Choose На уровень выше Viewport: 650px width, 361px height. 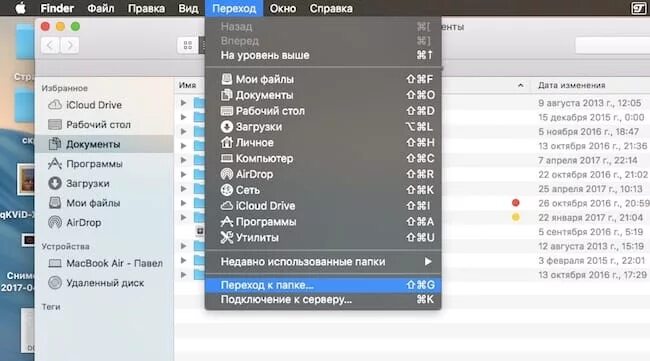323,55
